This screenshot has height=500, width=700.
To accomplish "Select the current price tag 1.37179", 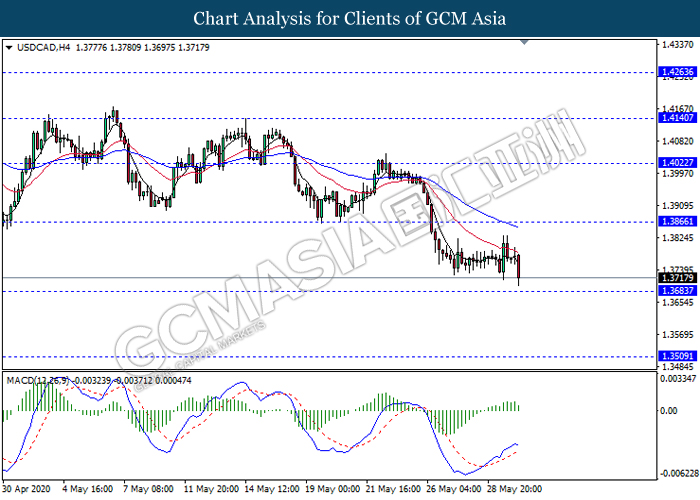I will pyautogui.click(x=672, y=278).
